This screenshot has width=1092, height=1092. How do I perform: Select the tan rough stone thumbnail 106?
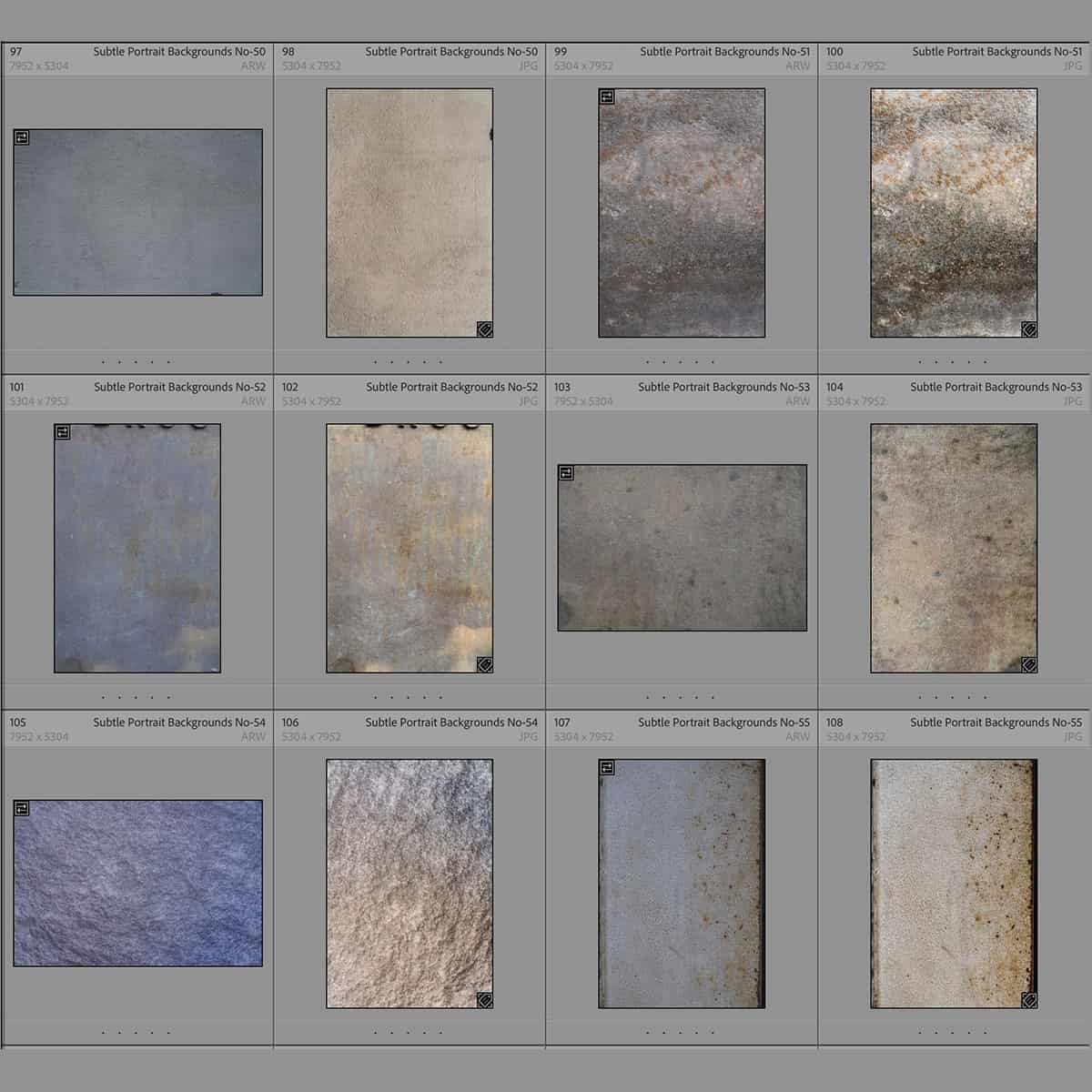(x=409, y=884)
